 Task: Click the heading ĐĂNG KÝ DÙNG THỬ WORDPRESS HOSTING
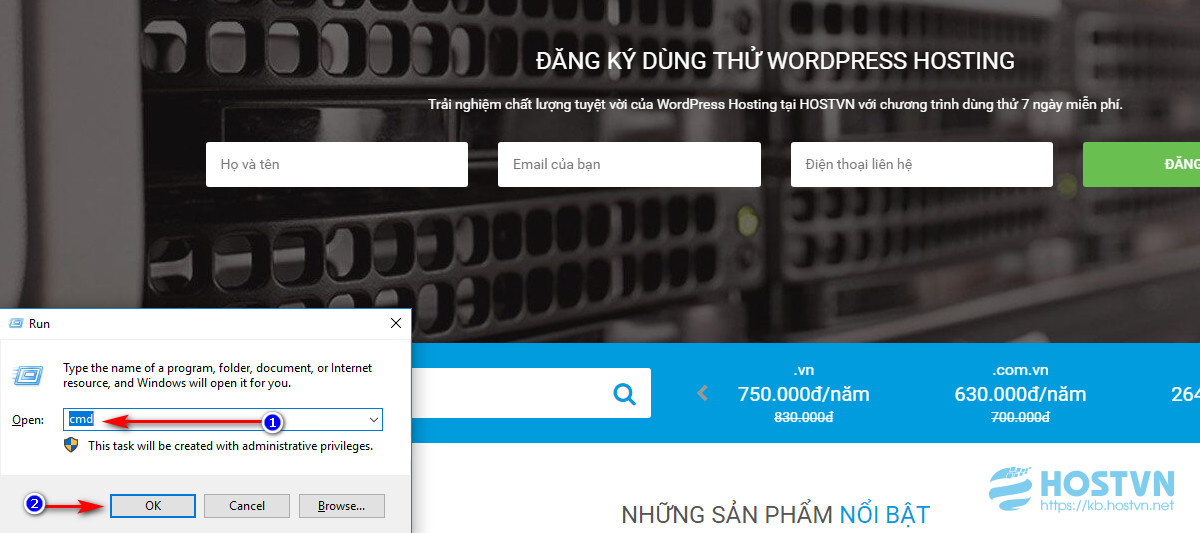tap(775, 61)
